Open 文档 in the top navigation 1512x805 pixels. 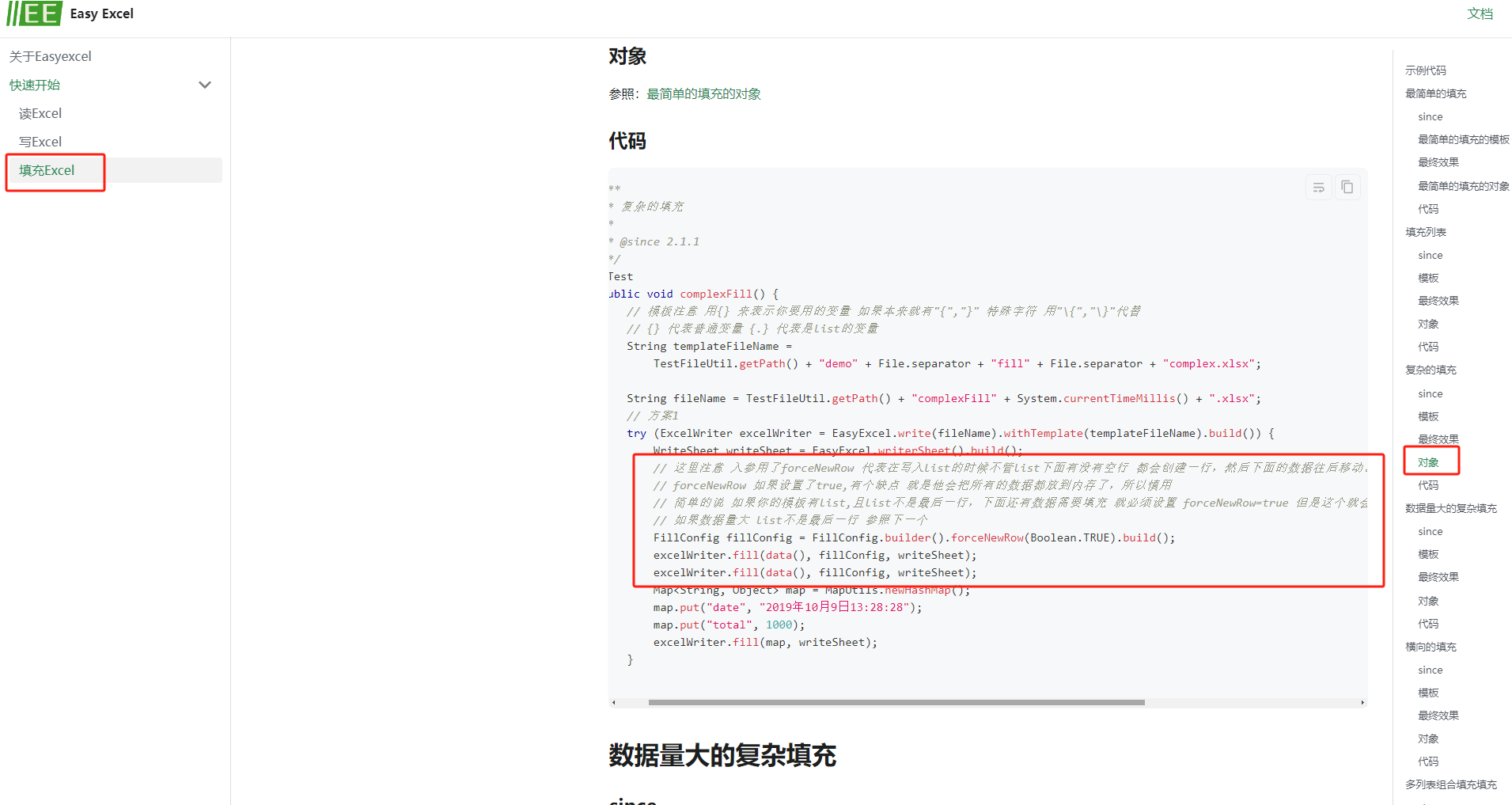click(1480, 13)
